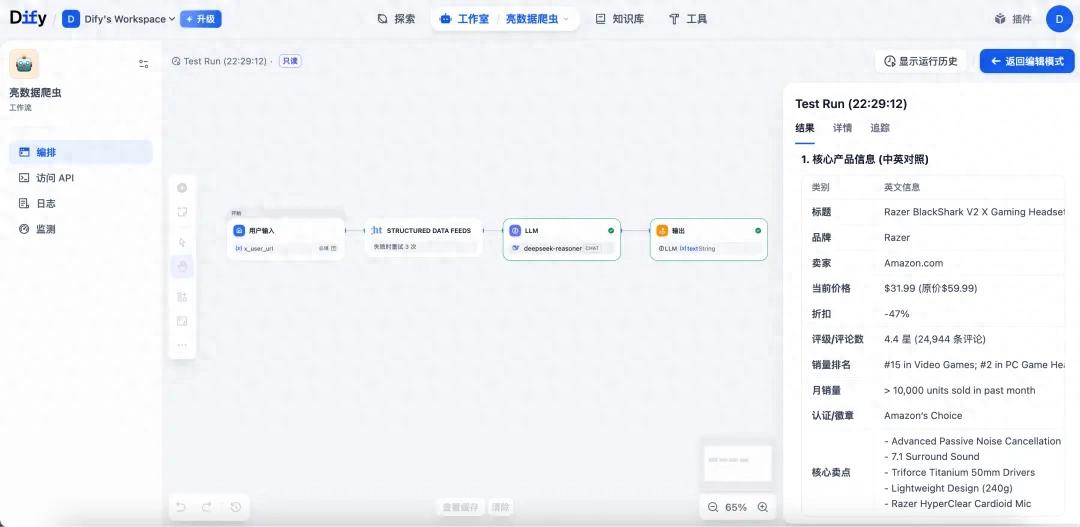Open the 65% zoom level menu

click(736, 507)
